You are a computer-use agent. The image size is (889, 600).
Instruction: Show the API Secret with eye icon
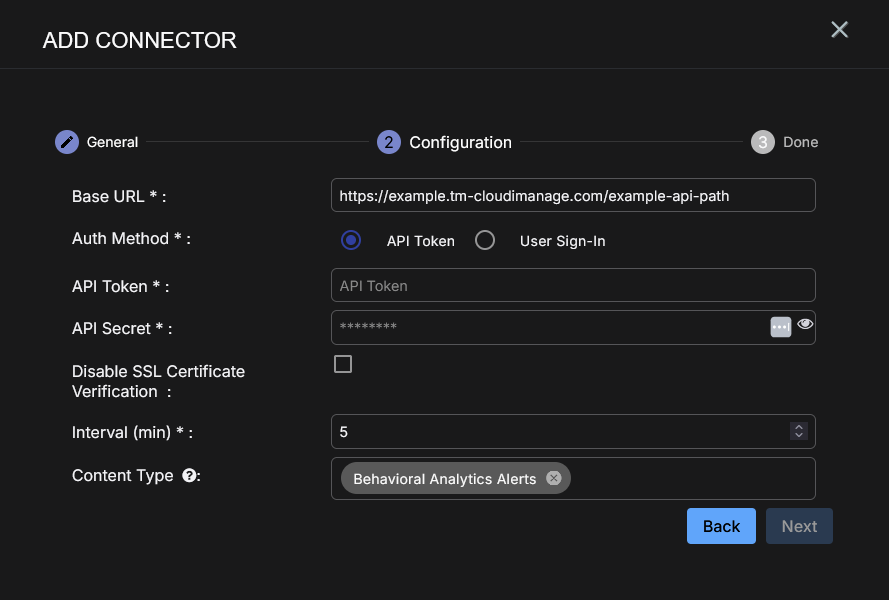[806, 325]
